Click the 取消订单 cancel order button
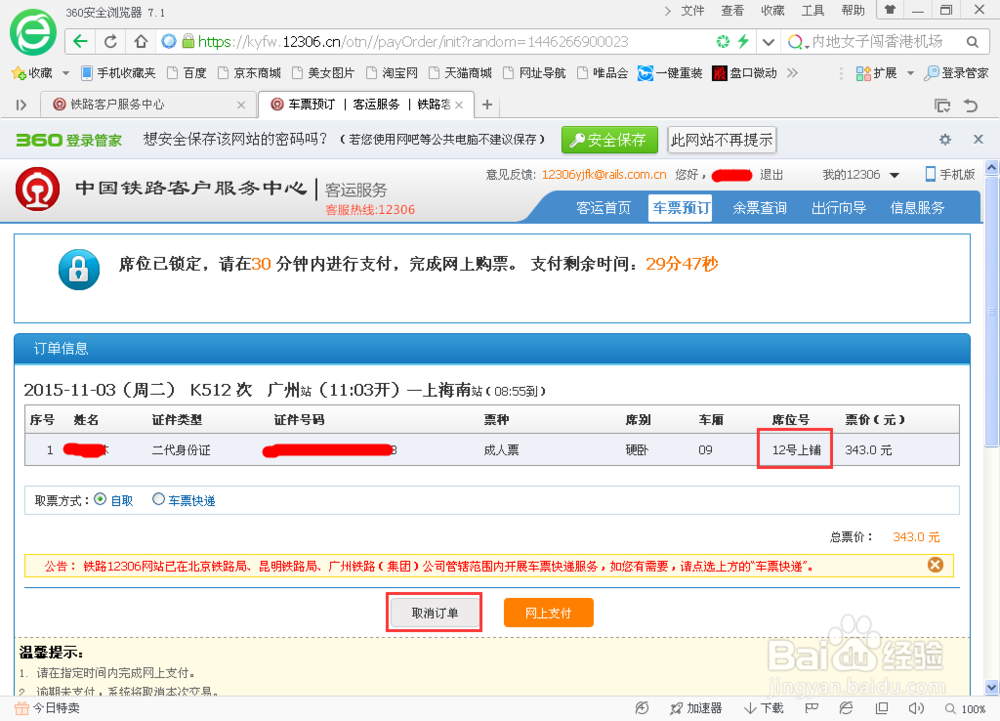This screenshot has height=721, width=1000. 434,612
